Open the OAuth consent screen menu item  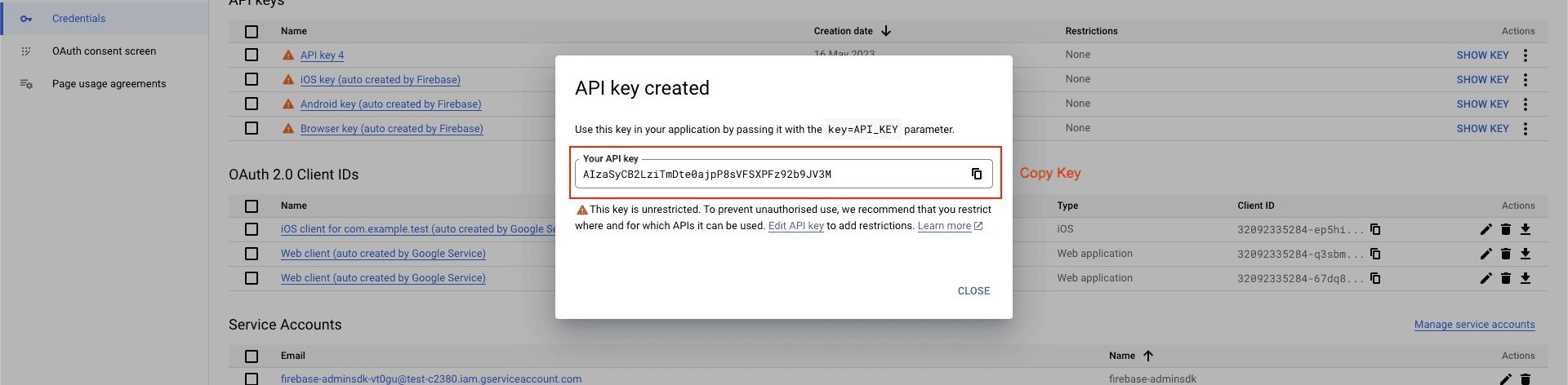104,51
